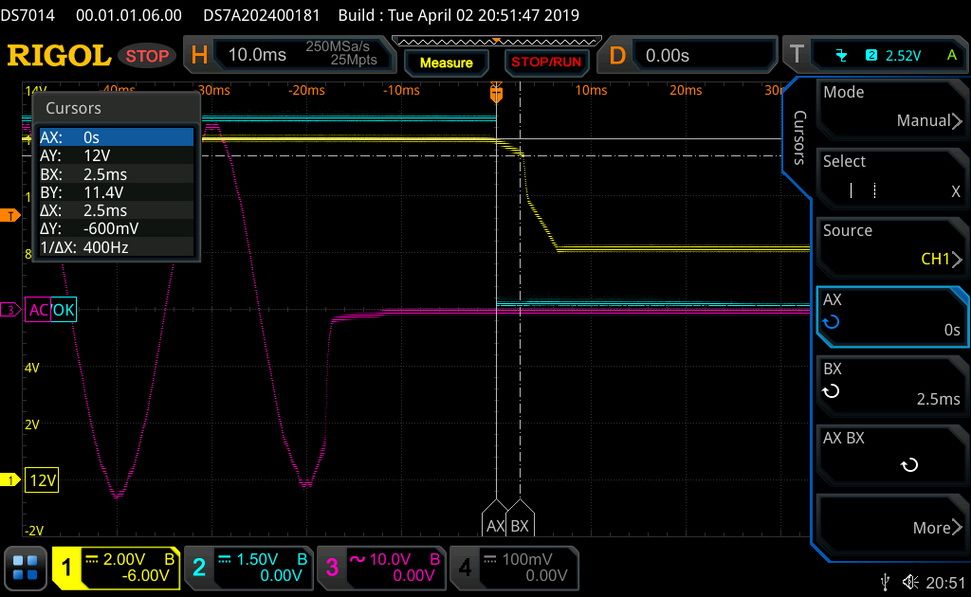Select the 1/ΔX 400Hz cursor row
The image size is (971, 597).
pyautogui.click(x=116, y=247)
